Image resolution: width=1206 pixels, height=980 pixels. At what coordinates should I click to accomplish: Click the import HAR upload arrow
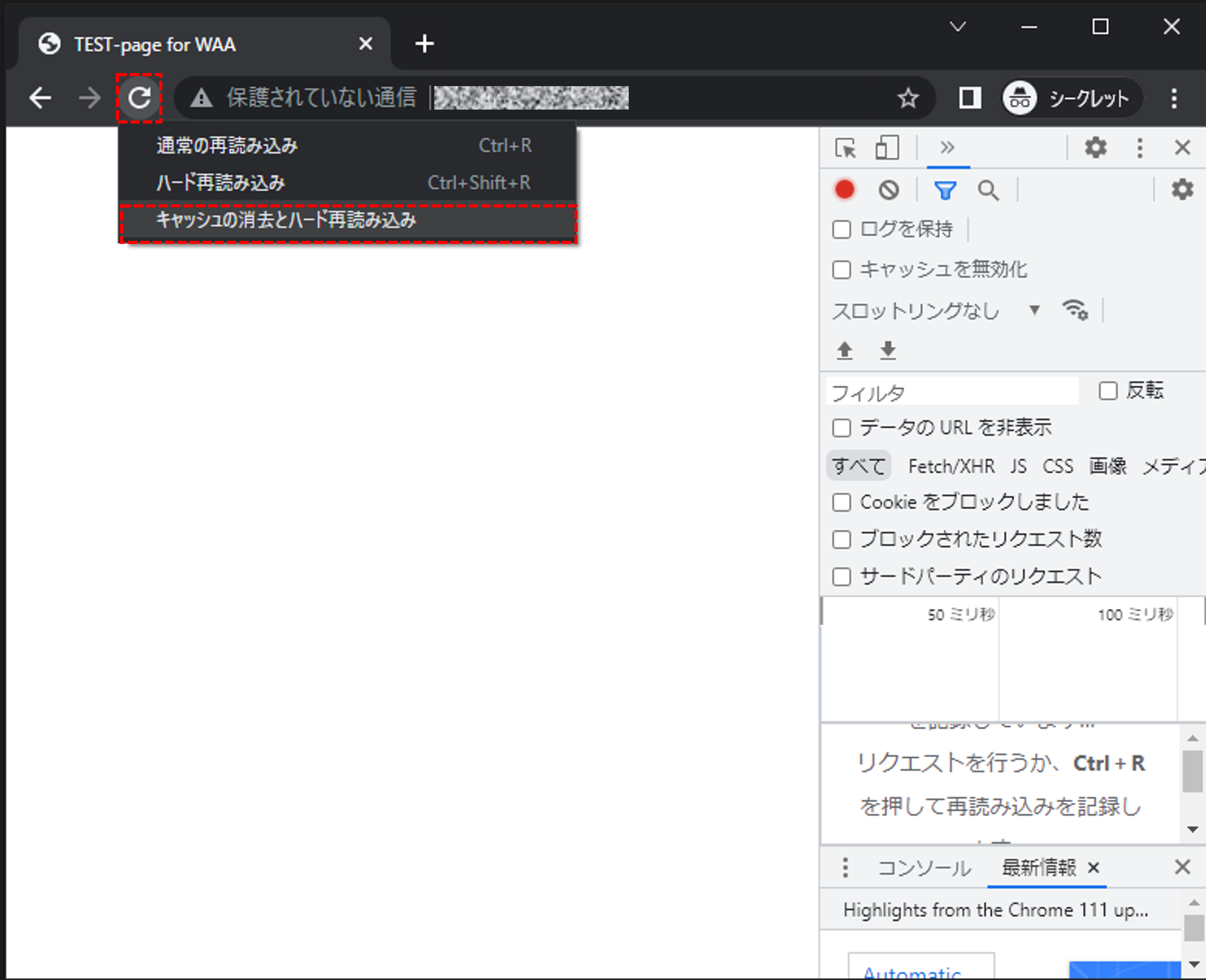(x=845, y=350)
